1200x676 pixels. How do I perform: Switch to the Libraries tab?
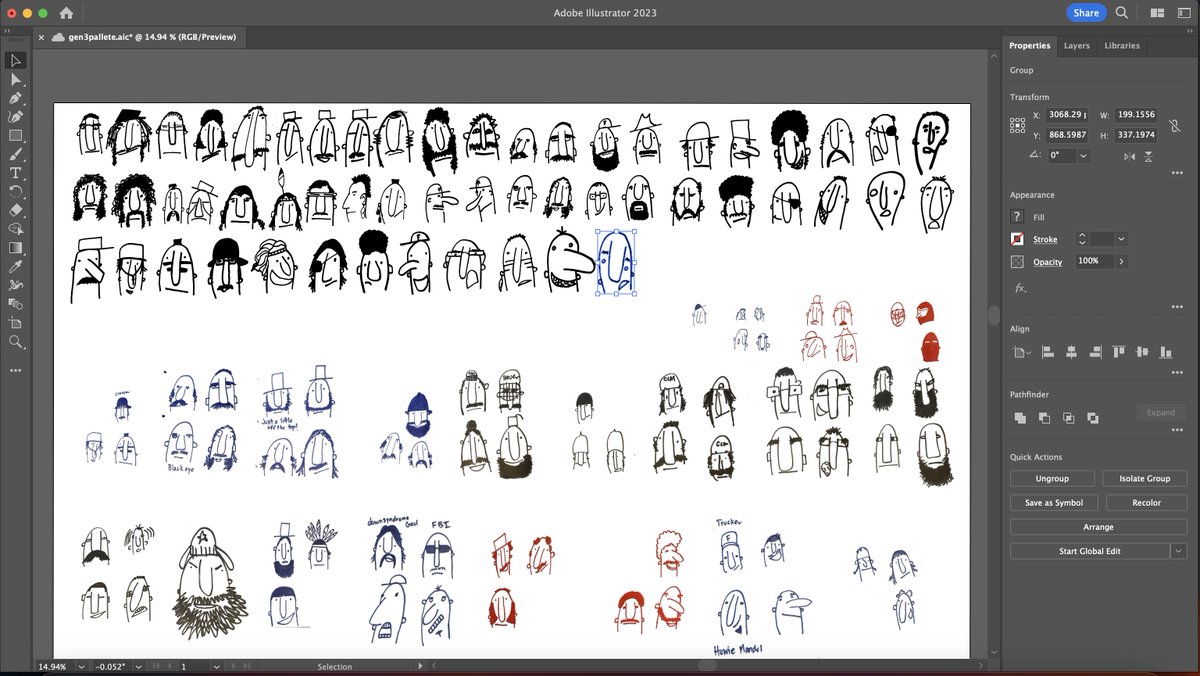coord(1122,46)
